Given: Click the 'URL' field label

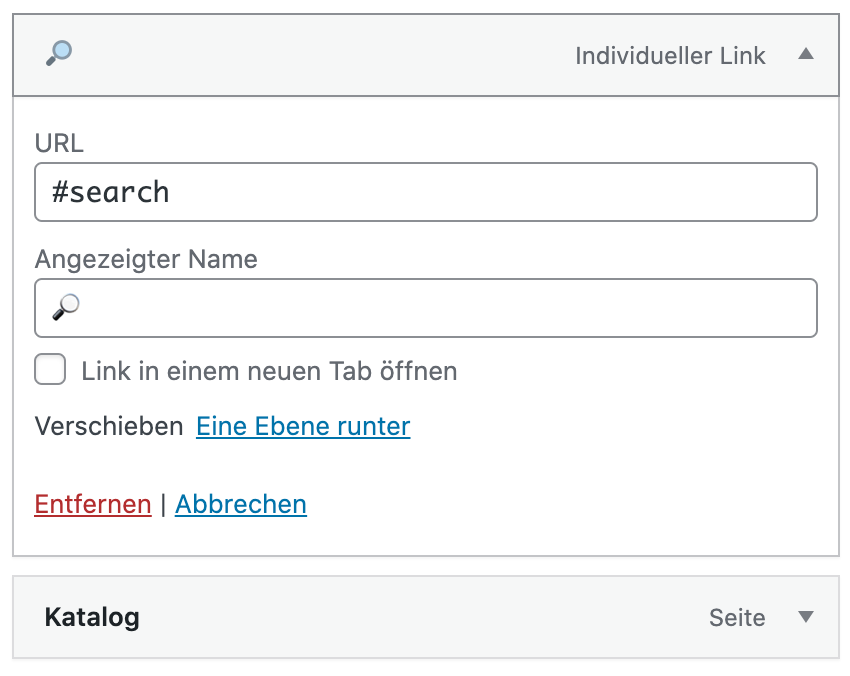Looking at the screenshot, I should click(x=59, y=143).
